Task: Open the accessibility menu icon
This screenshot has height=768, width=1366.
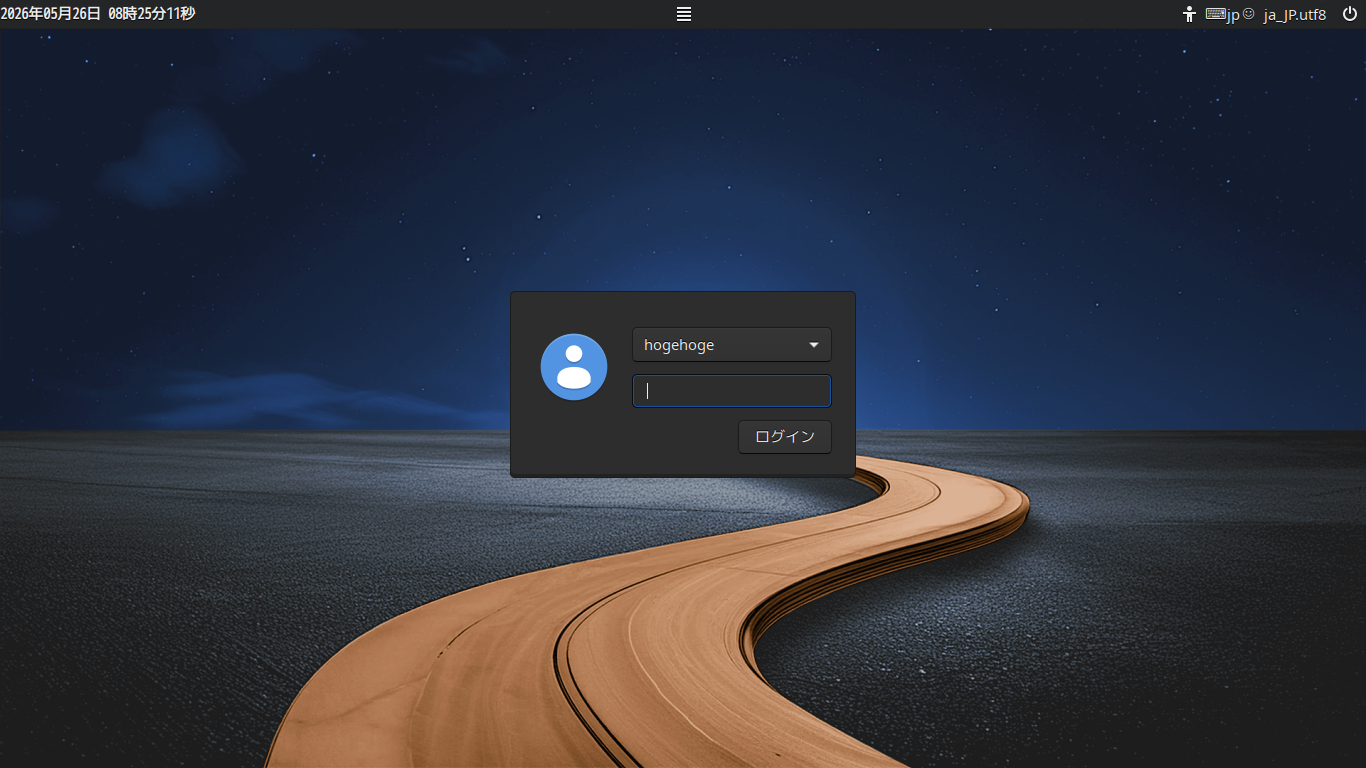Action: point(1189,14)
